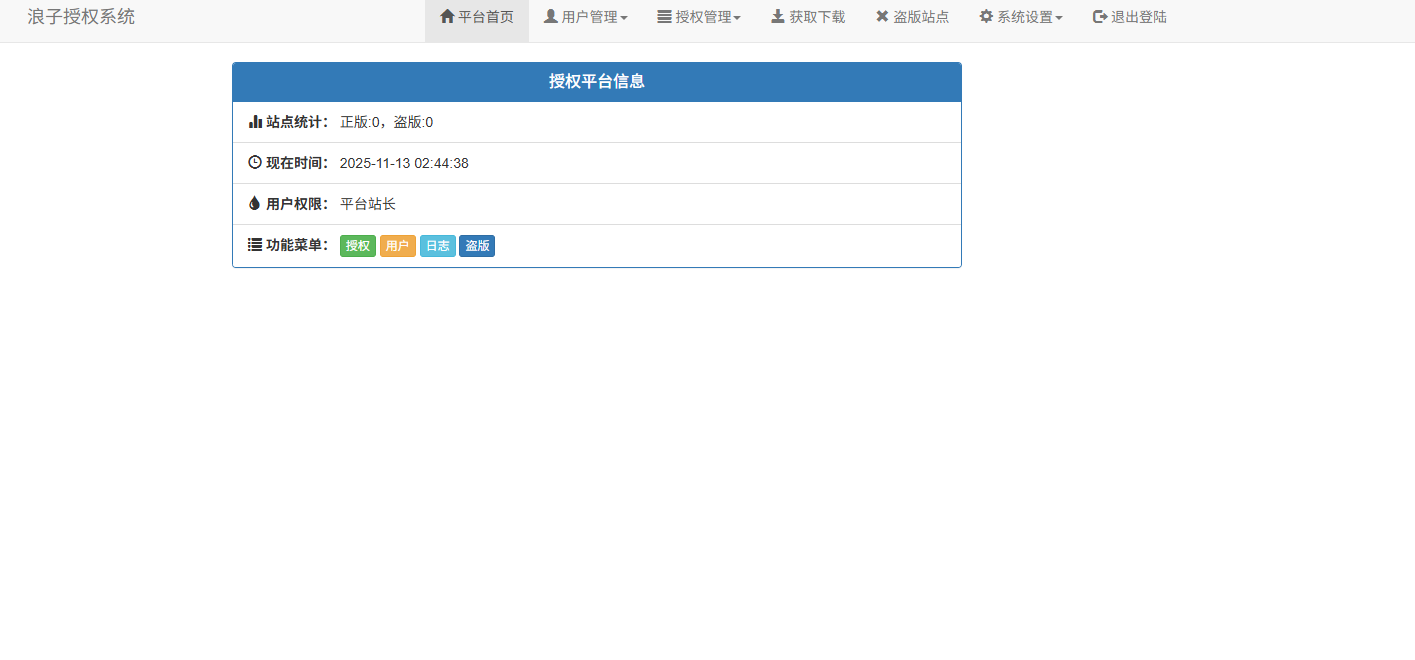Click the list icon beside 授权管理

click(662, 16)
